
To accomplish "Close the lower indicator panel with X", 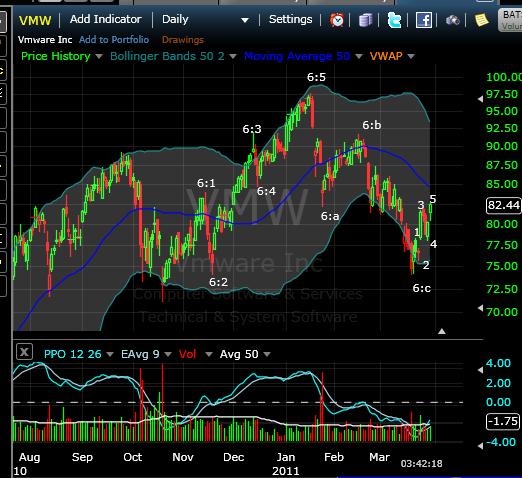I will [24, 352].
